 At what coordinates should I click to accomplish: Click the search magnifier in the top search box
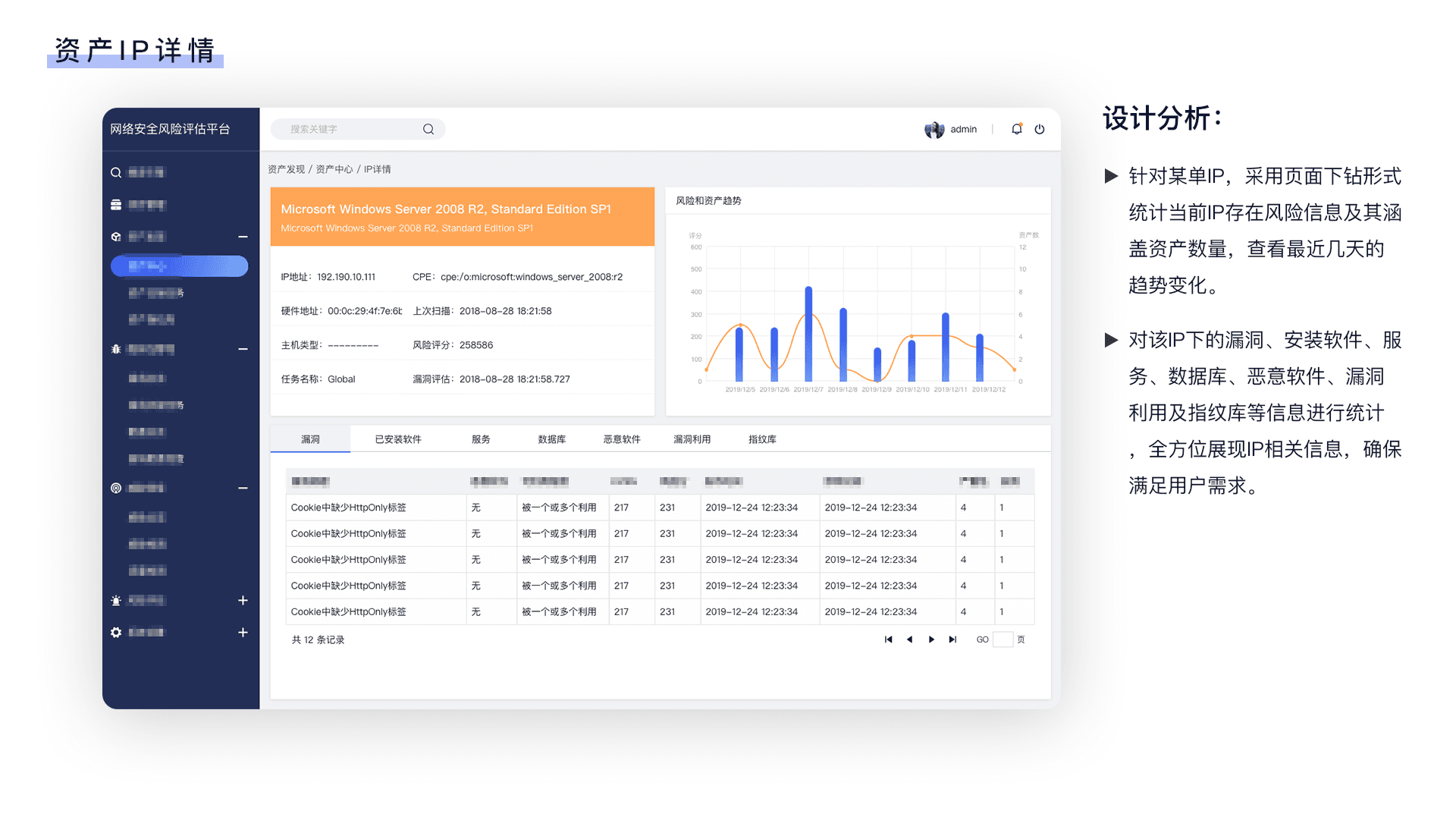[428, 129]
